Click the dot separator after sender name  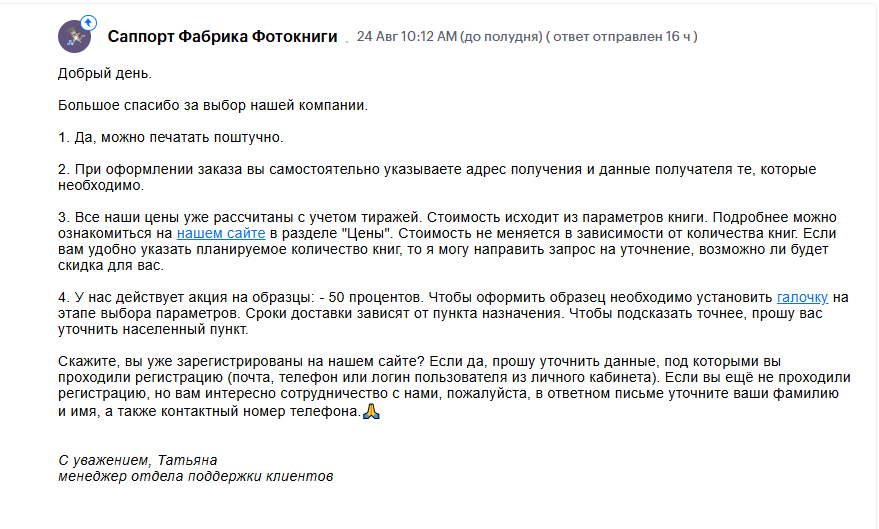coord(347,41)
